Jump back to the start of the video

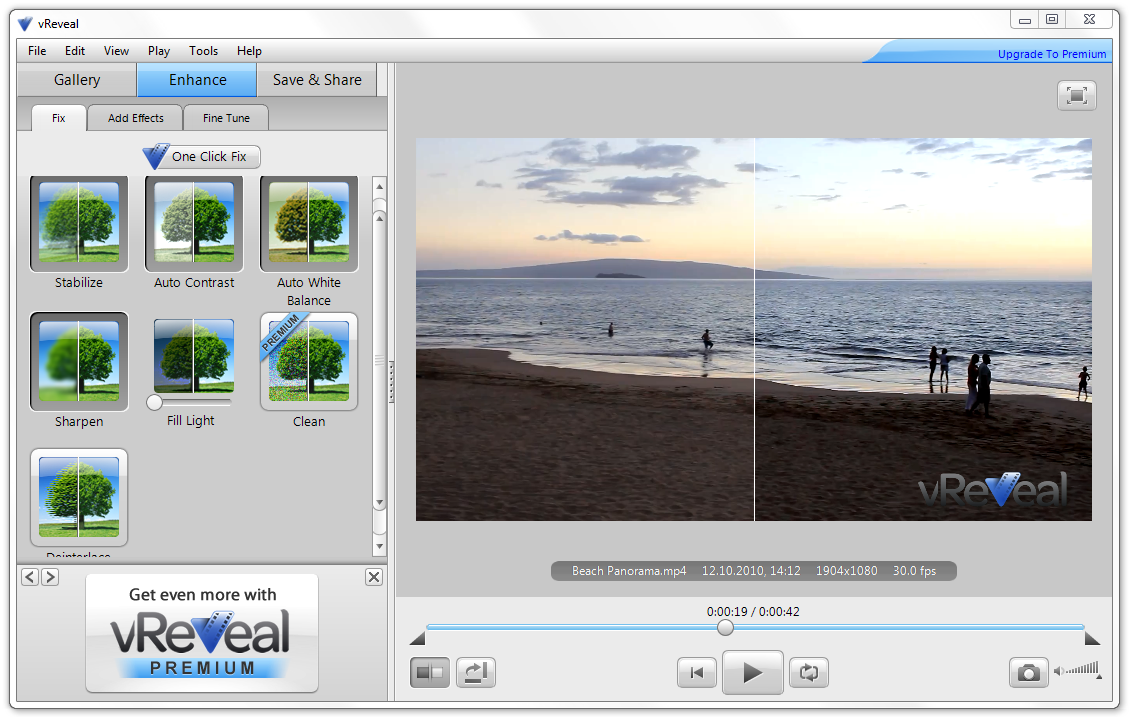click(697, 672)
